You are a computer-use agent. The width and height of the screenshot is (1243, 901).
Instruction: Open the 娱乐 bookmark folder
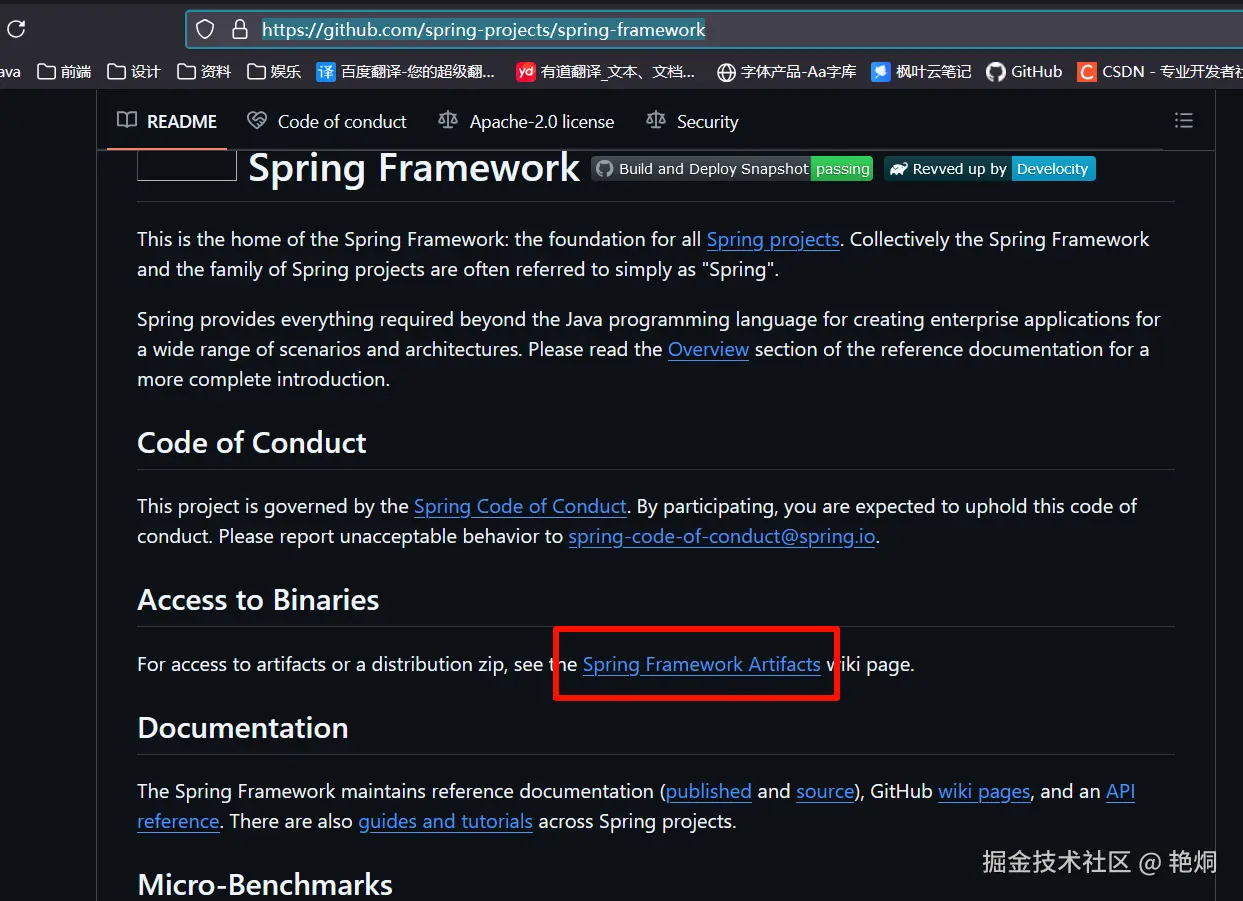point(274,71)
